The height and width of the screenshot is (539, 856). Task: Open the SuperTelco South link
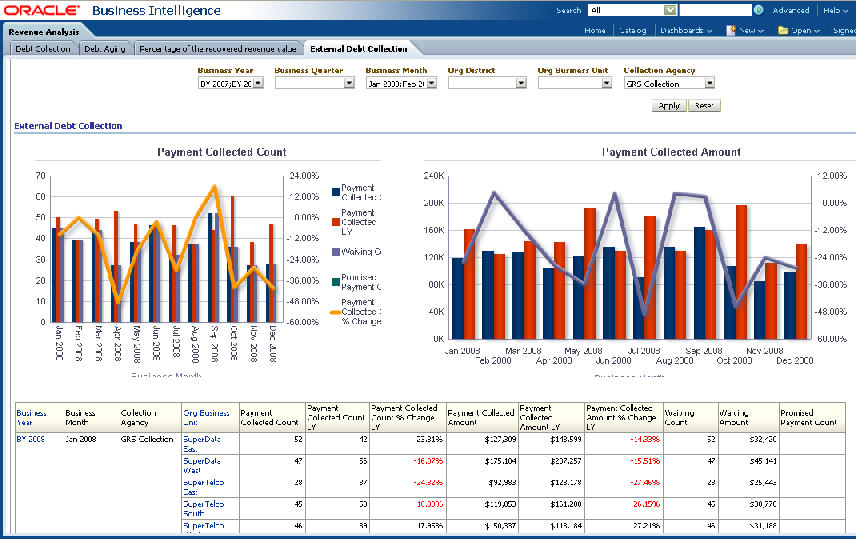[x=204, y=508]
